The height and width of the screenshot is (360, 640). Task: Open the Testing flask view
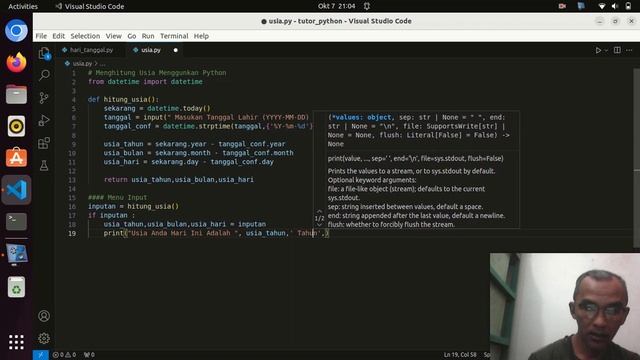[x=44, y=165]
